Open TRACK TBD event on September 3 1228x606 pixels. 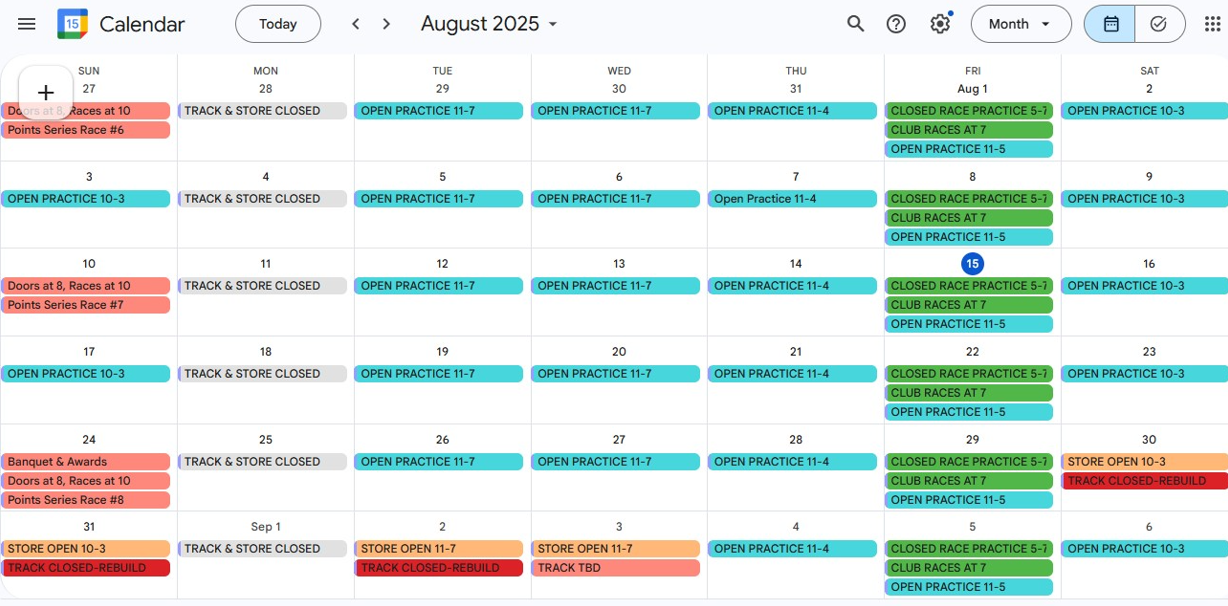[615, 568]
